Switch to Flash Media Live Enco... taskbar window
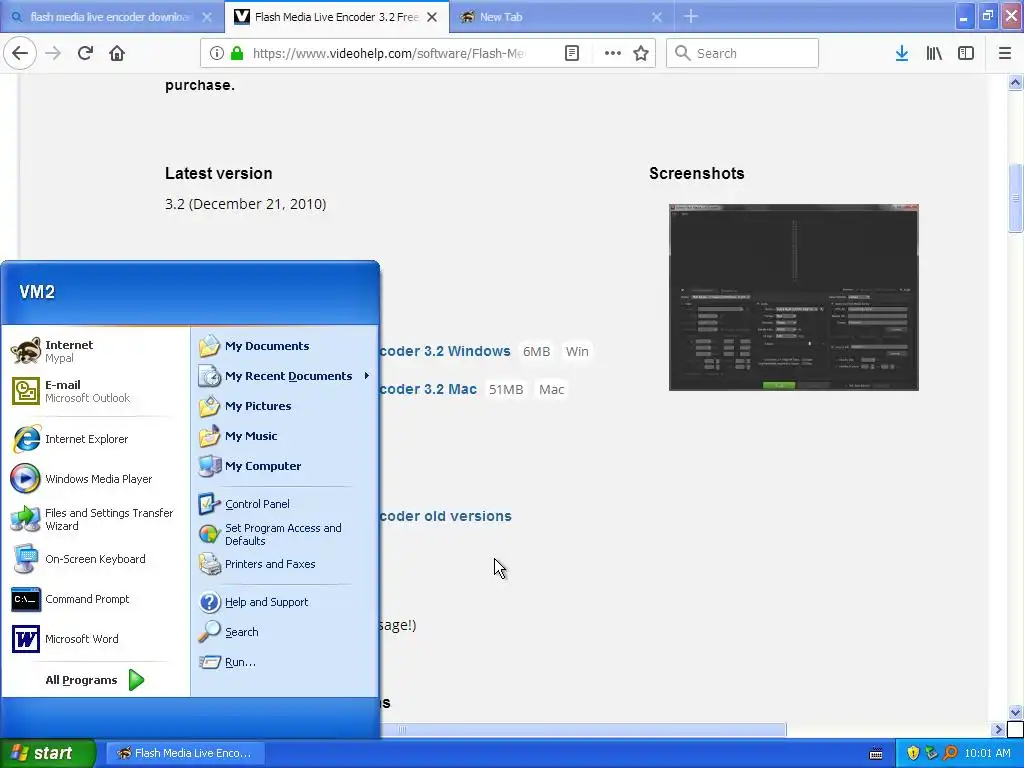 [x=185, y=753]
